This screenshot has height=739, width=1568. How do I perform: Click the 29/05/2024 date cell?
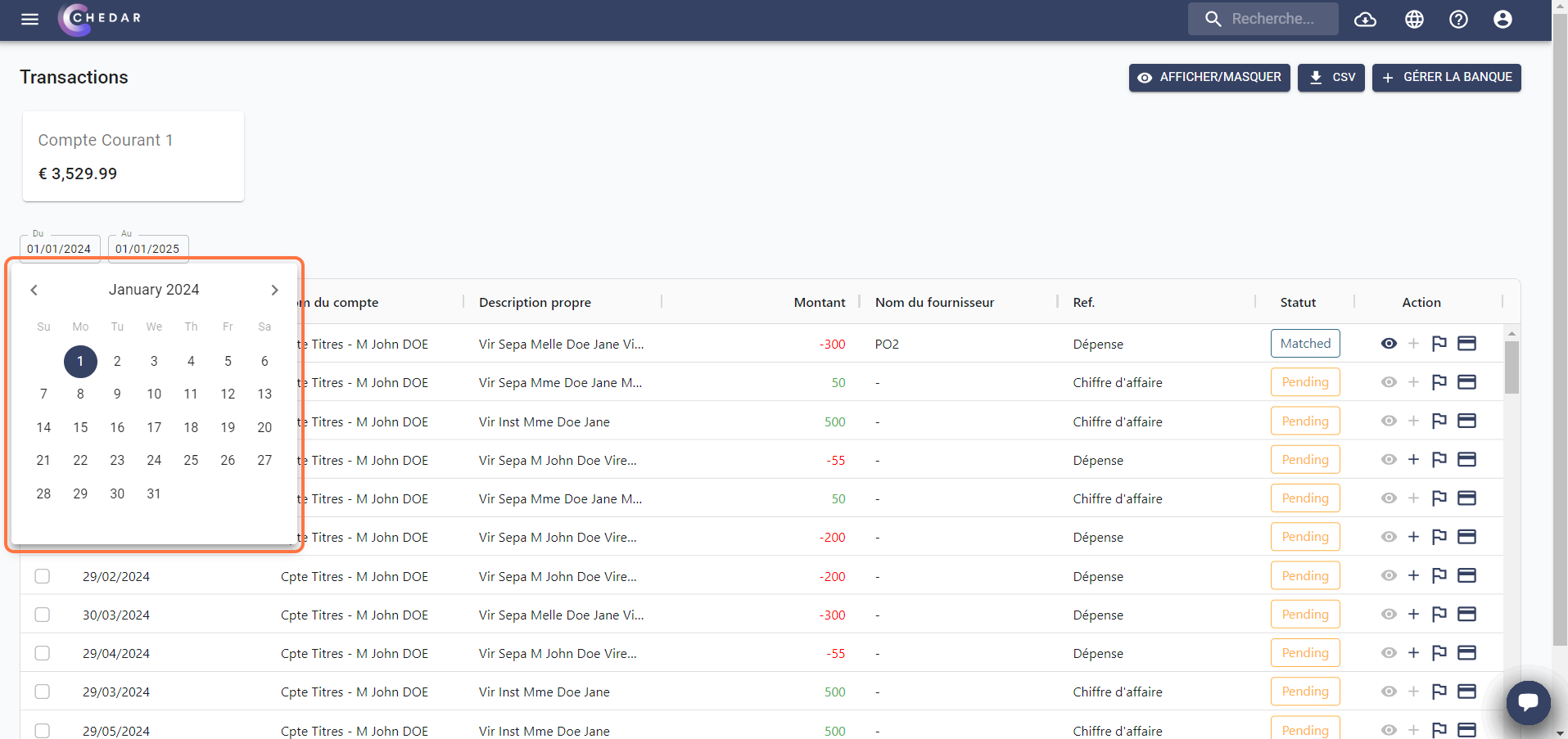[116, 731]
